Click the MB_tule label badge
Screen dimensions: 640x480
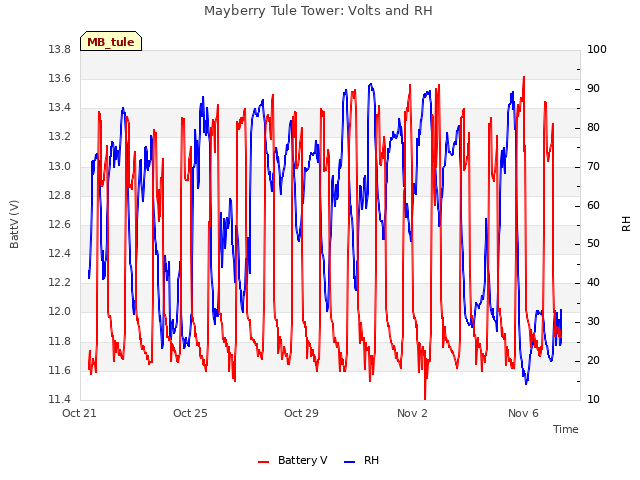[111, 41]
